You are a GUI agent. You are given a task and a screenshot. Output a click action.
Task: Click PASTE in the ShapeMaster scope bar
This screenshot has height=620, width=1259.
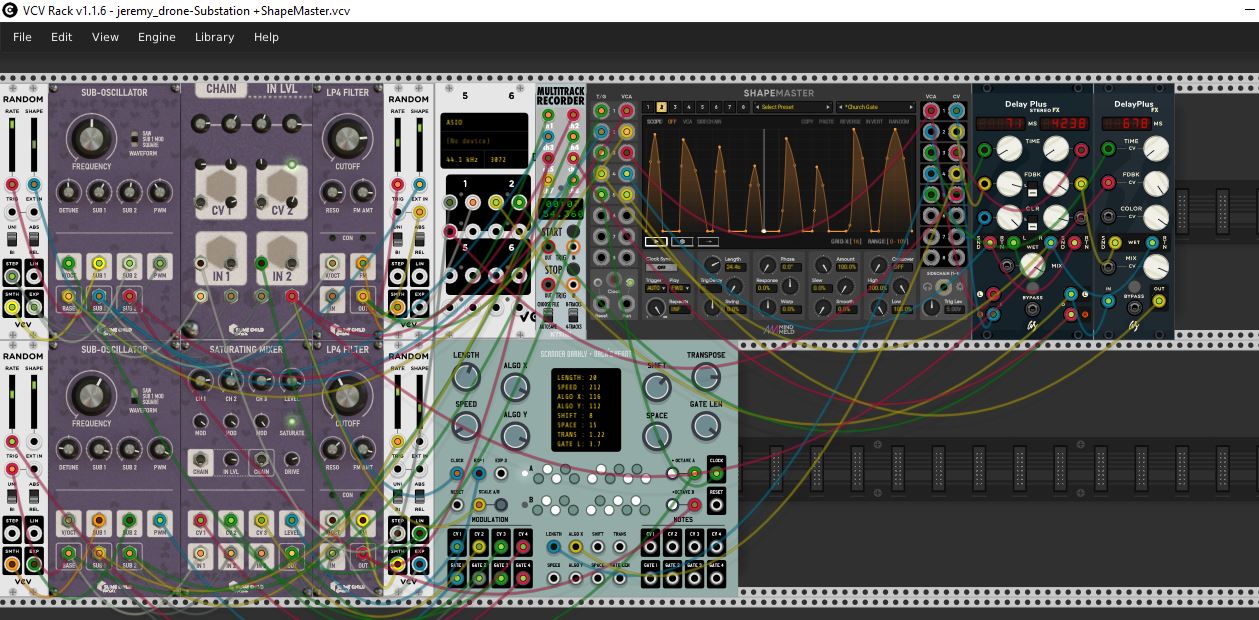pos(827,121)
